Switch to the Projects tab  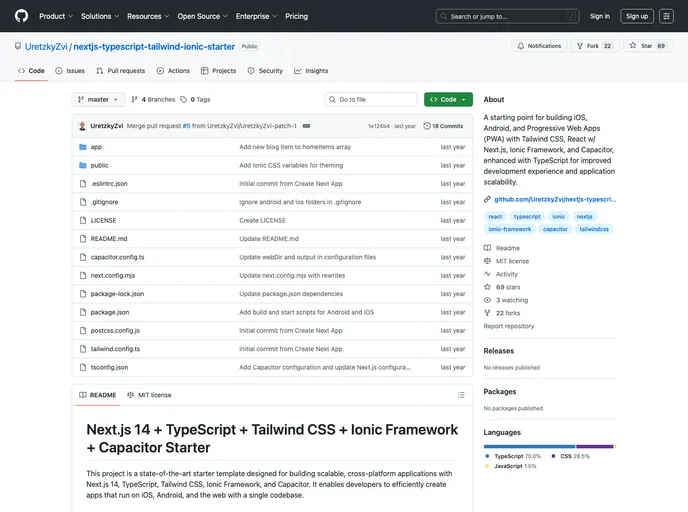tap(219, 71)
